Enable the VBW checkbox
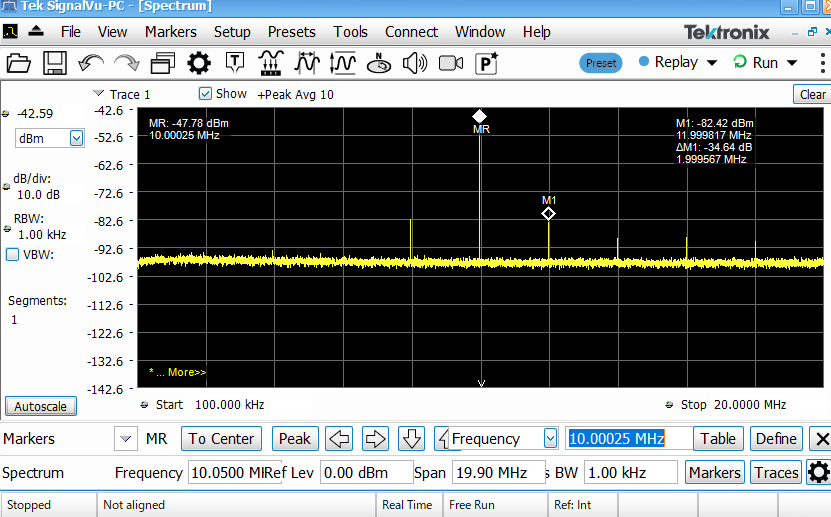 click(13, 254)
